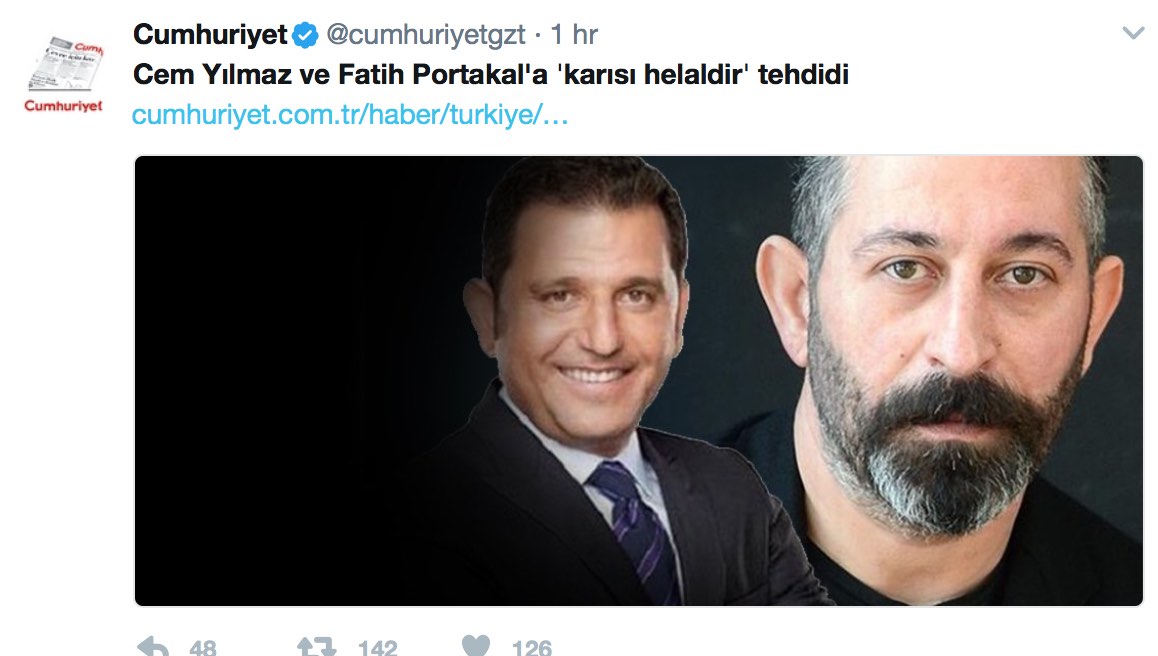Like the tweet with the heart icon

point(476,646)
